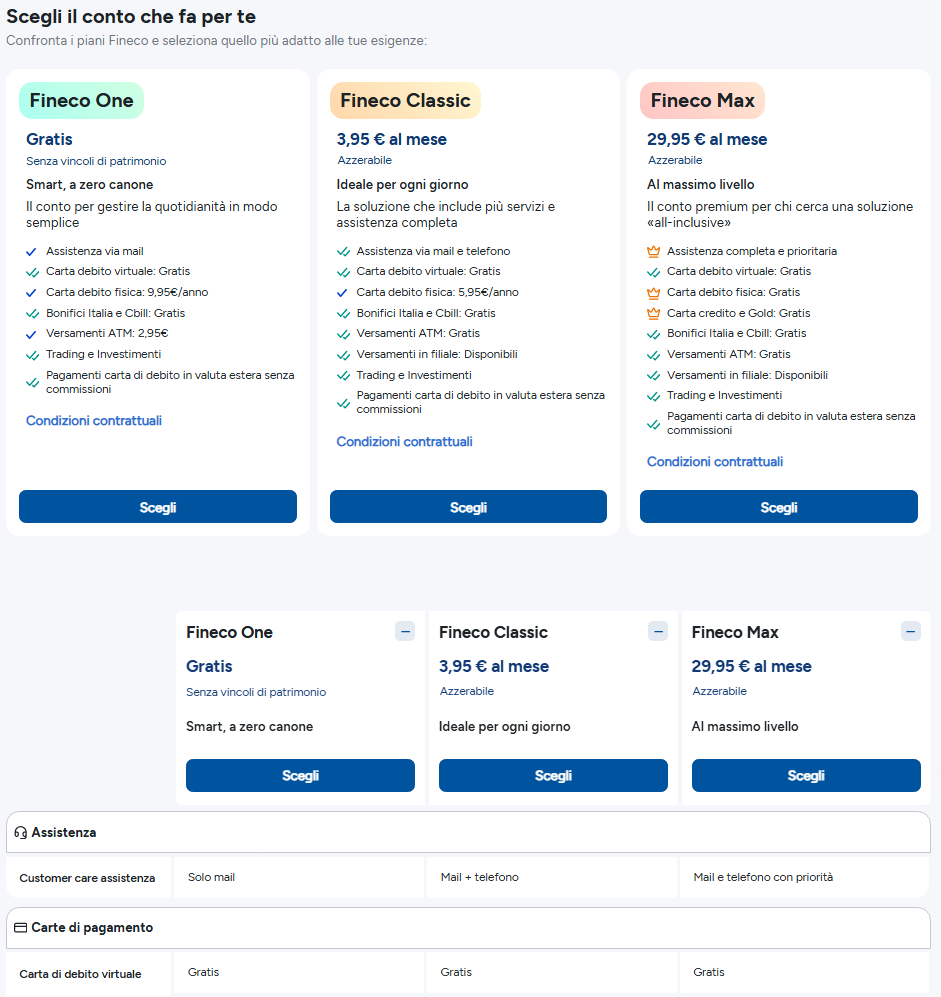Screen dimensions: 941x997
Task: Select the Fineco Max plan badge
Action: (702, 100)
